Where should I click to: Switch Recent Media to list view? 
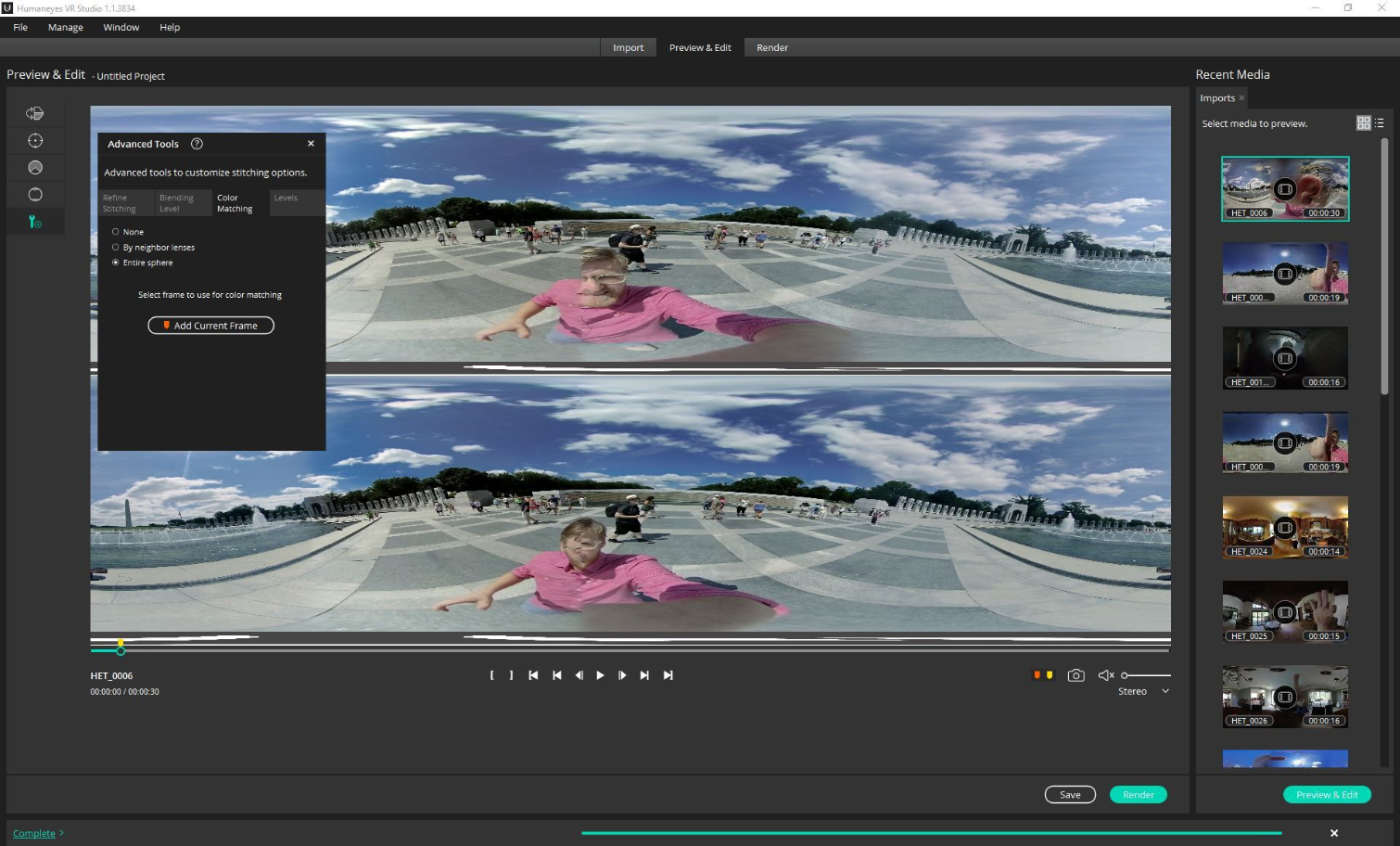1380,123
